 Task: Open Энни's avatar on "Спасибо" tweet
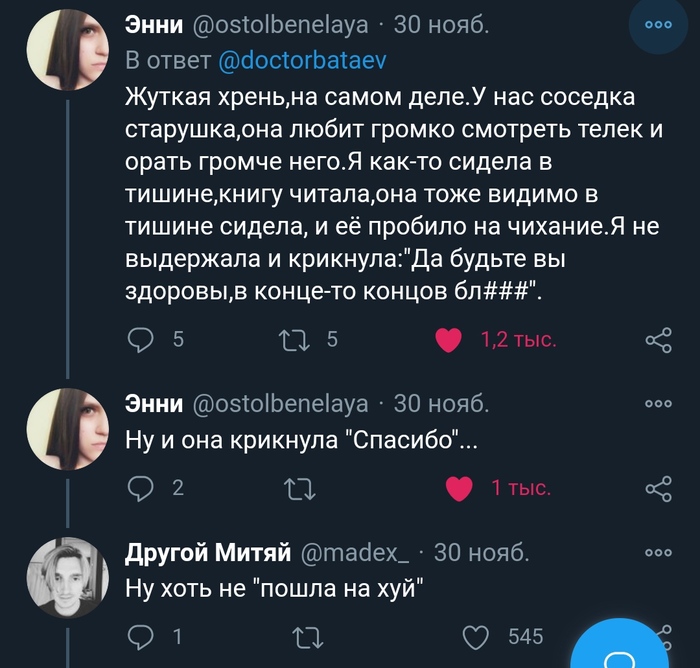point(66,429)
